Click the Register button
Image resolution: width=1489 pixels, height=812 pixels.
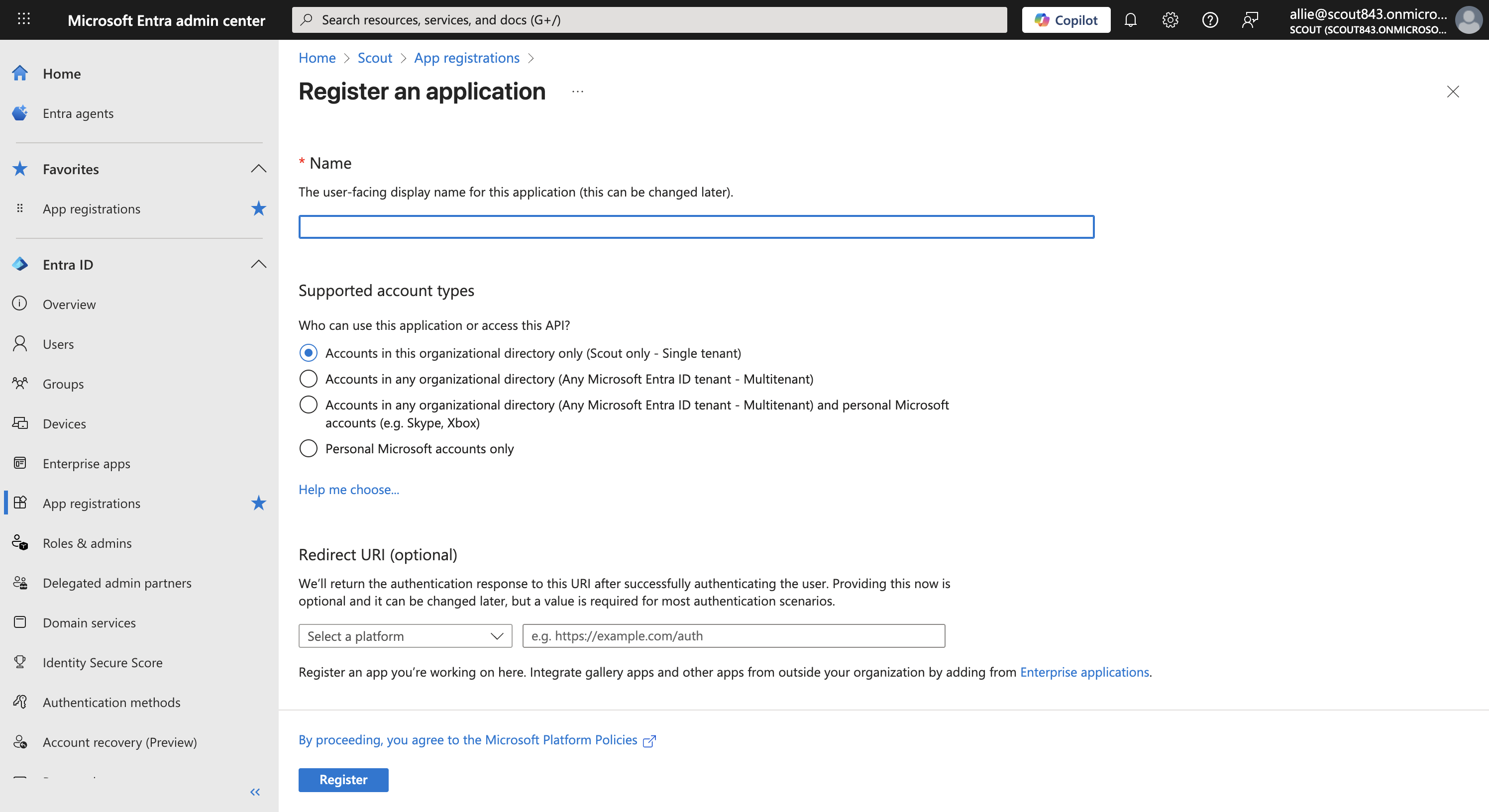click(343, 780)
